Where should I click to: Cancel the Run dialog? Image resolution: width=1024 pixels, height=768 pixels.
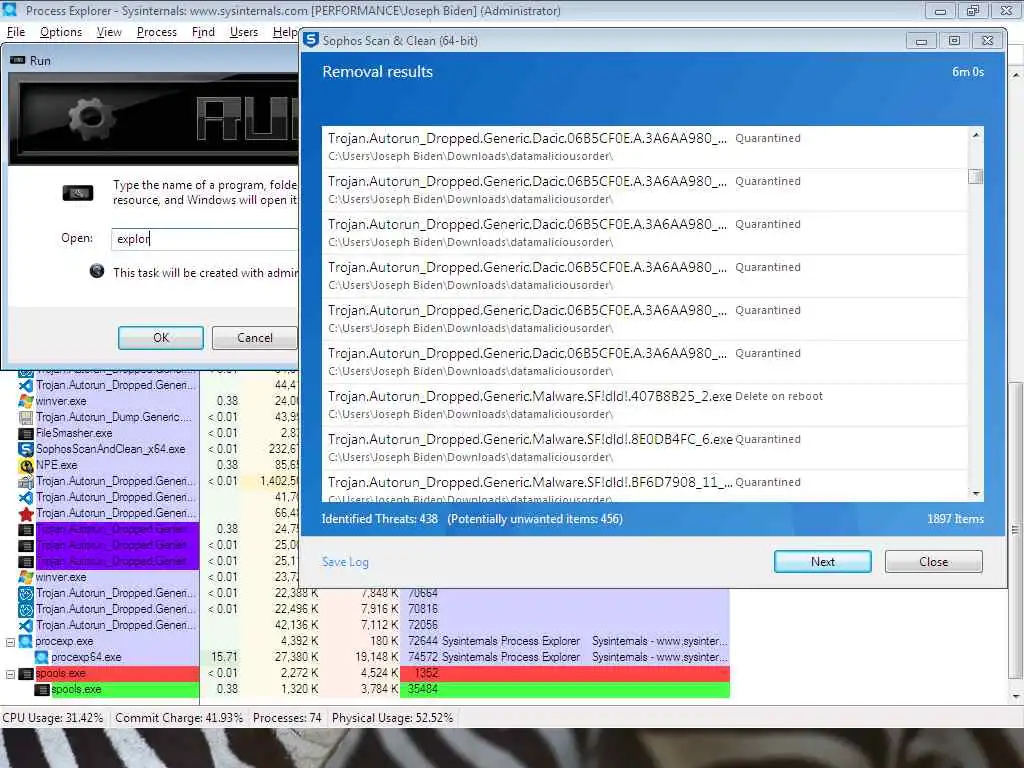pyautogui.click(x=255, y=338)
